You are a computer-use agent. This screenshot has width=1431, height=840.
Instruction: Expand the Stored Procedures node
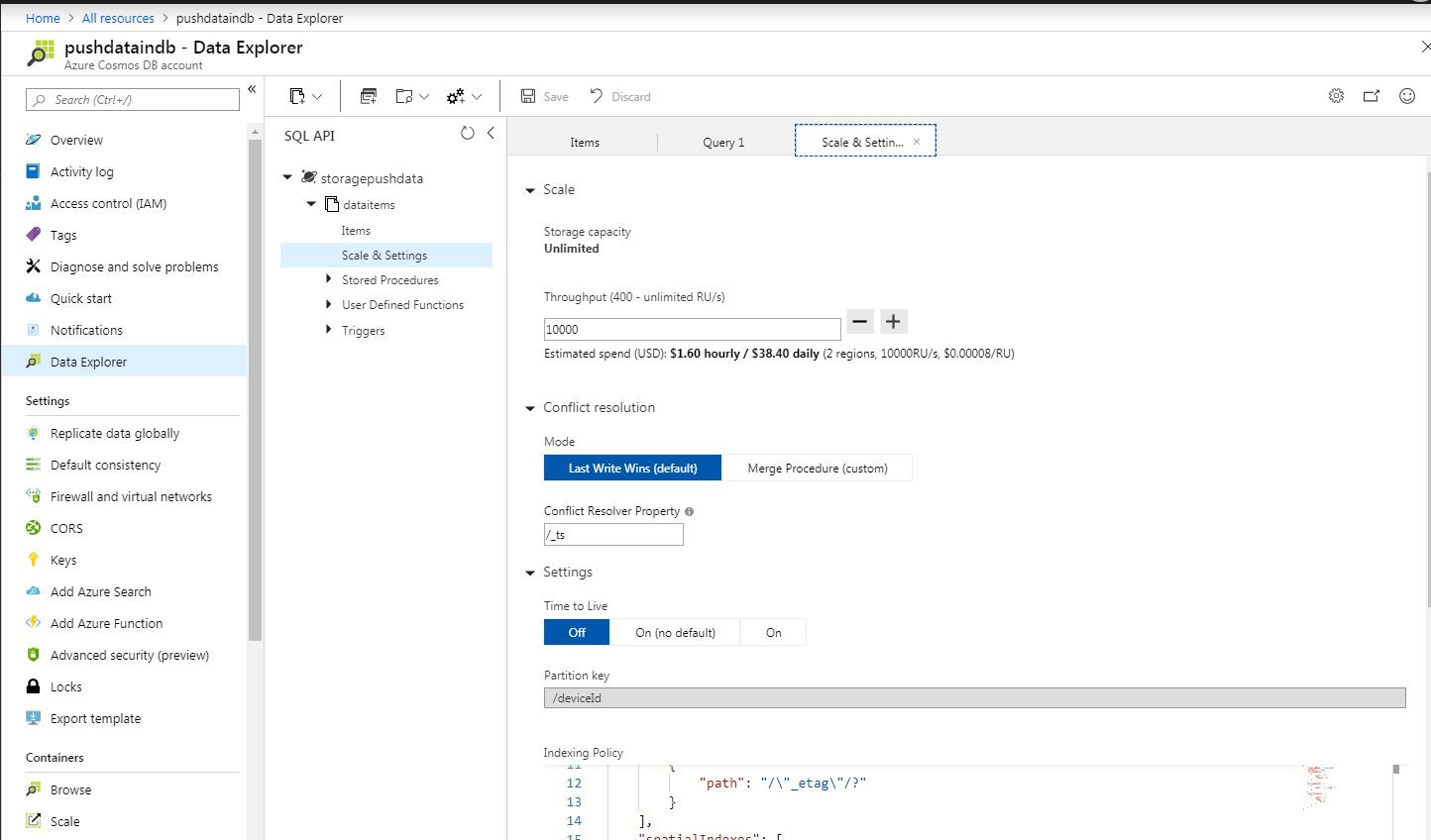pos(329,279)
